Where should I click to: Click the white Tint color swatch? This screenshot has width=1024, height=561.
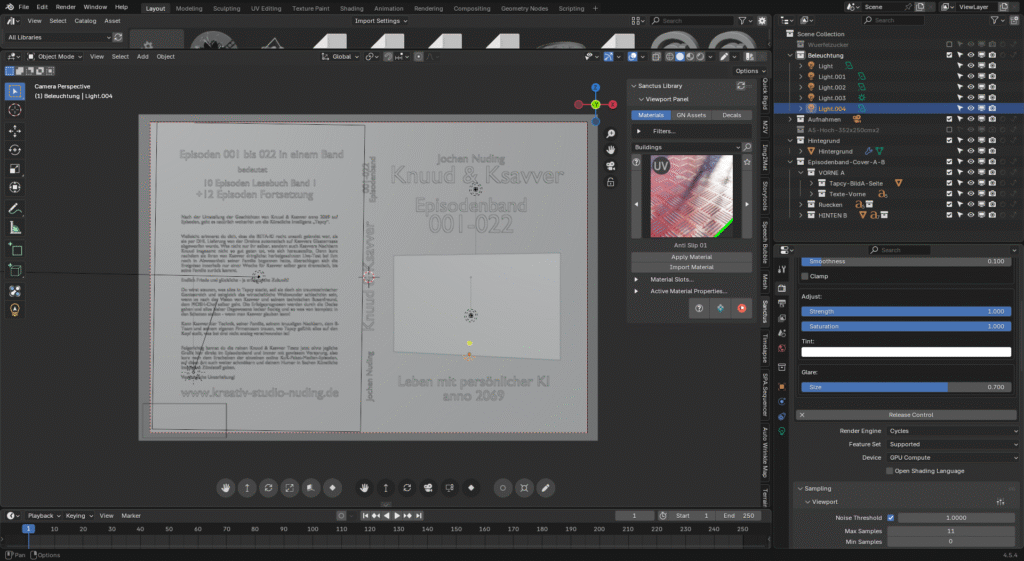pos(906,352)
